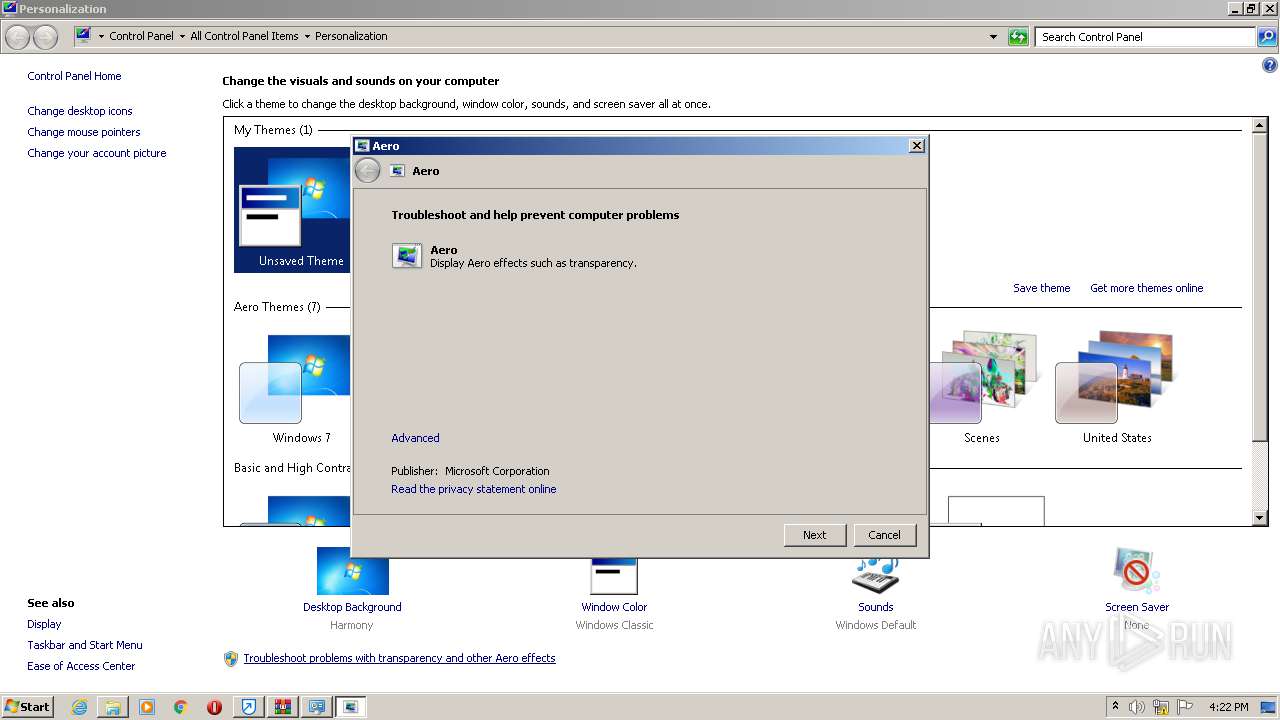Open Control Panel Home
The width and height of the screenshot is (1280, 720).
click(74, 76)
